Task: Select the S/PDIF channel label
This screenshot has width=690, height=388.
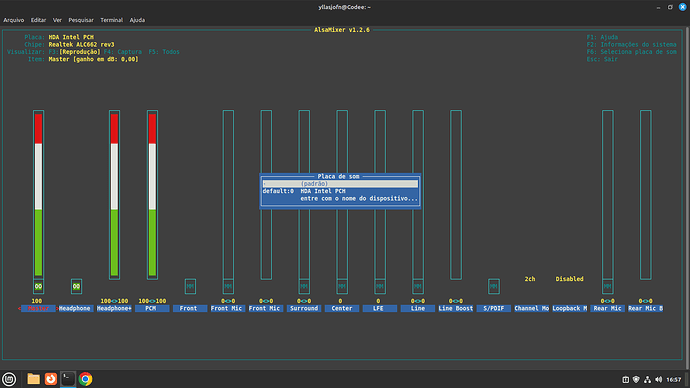Action: pyautogui.click(x=494, y=308)
